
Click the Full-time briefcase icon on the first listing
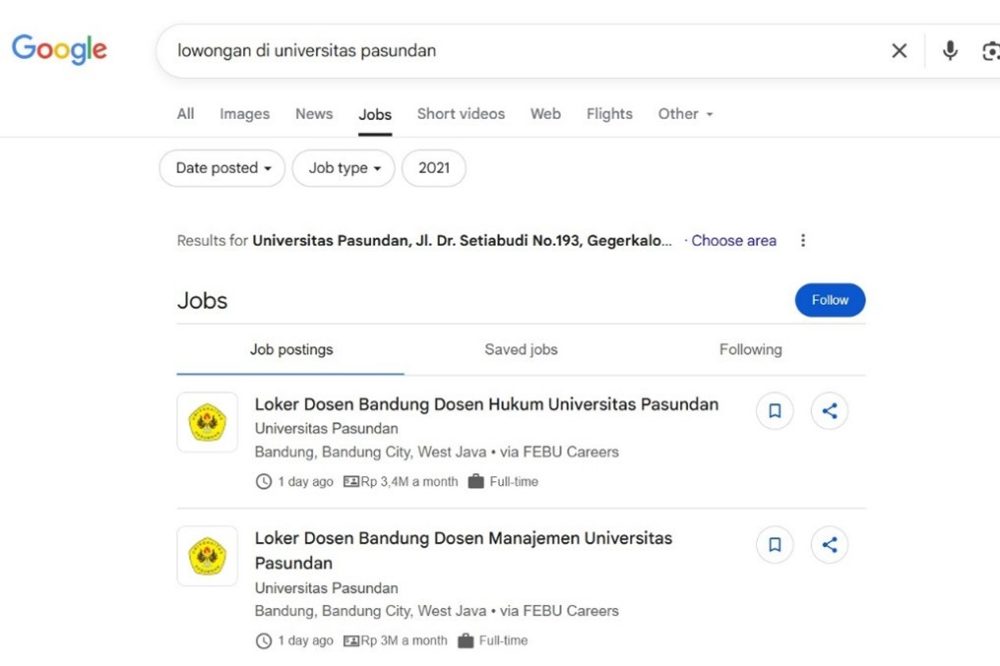click(x=477, y=481)
